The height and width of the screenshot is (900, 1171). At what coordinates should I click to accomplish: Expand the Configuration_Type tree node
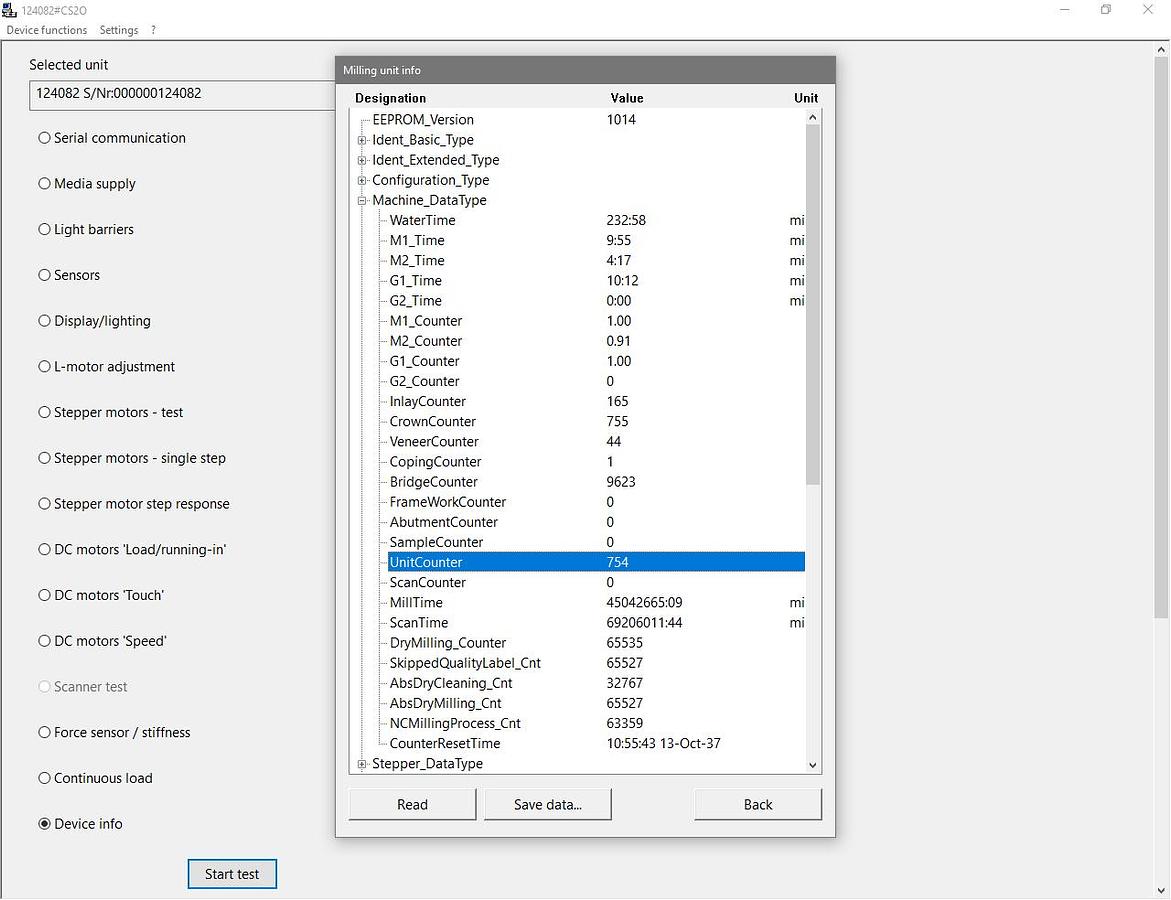(x=362, y=180)
